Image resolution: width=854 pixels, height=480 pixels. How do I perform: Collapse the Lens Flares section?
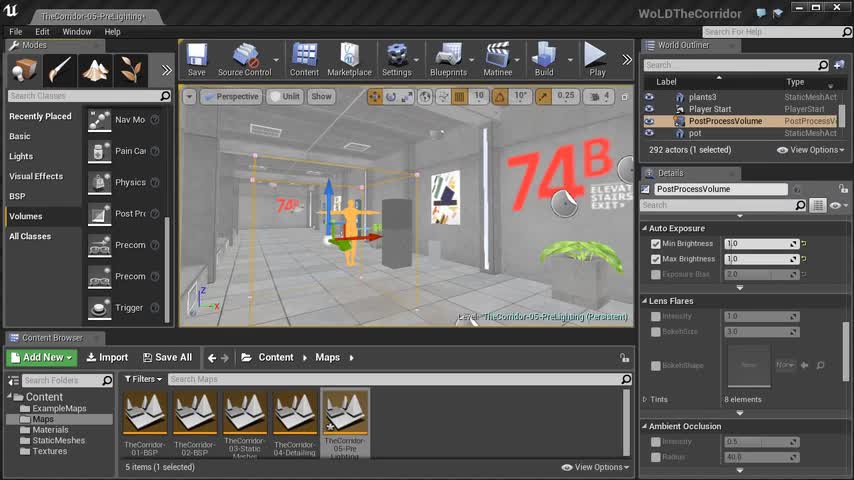644,301
